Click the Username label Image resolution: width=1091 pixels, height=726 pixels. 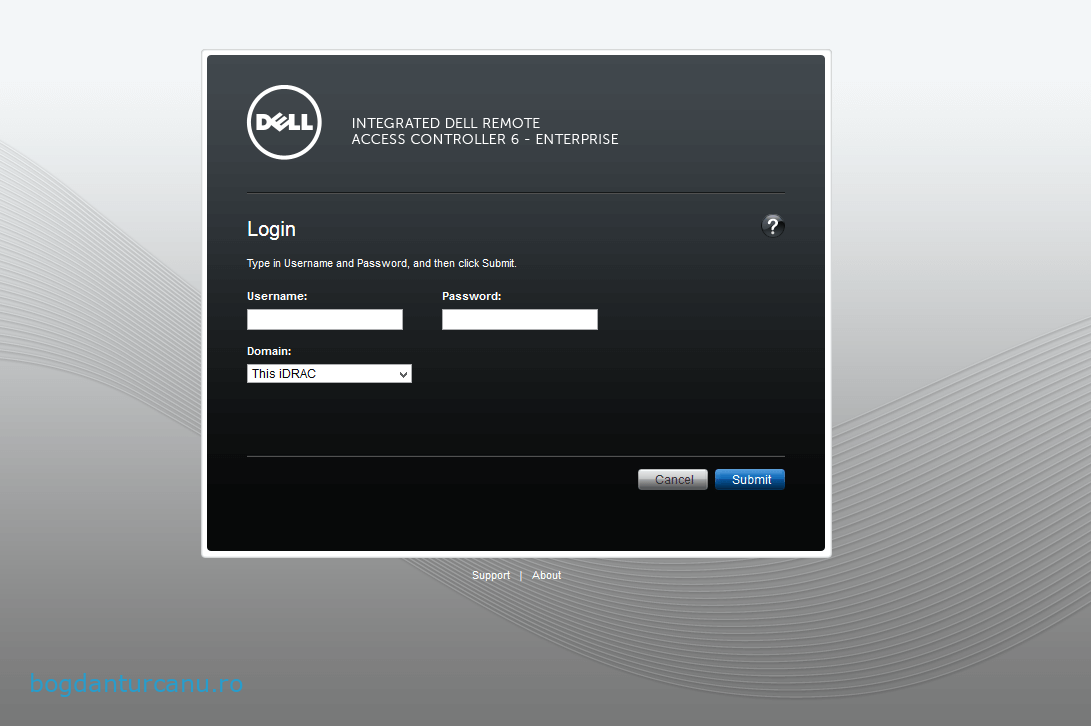click(x=277, y=297)
